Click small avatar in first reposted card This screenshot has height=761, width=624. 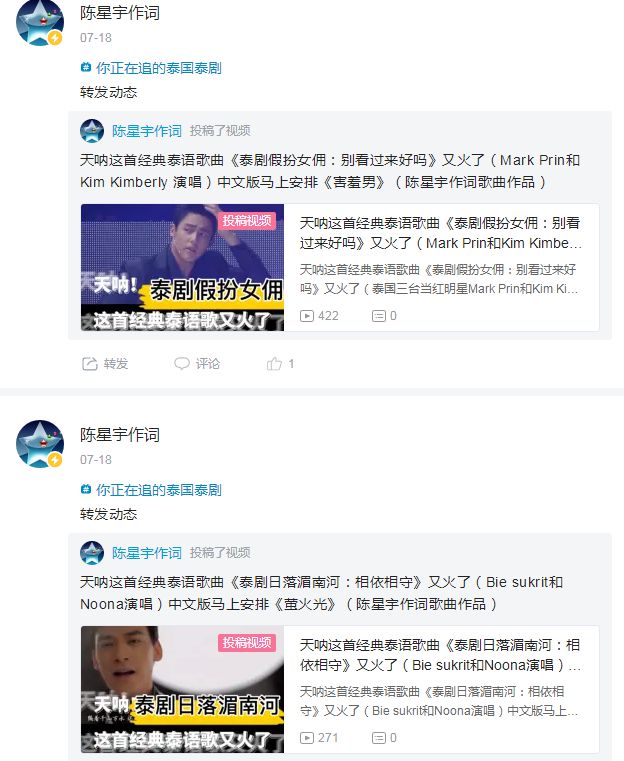pos(92,131)
